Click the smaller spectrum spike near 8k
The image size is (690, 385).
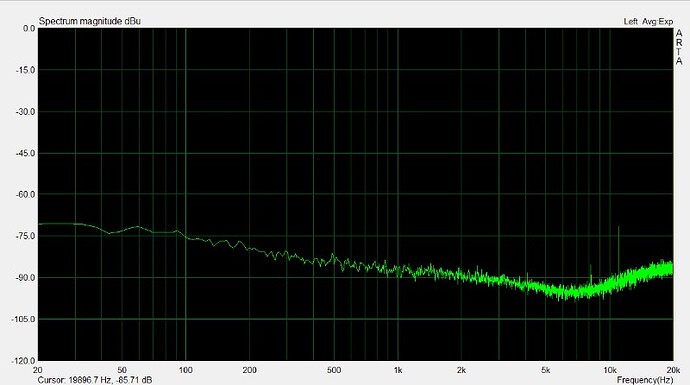(591, 275)
